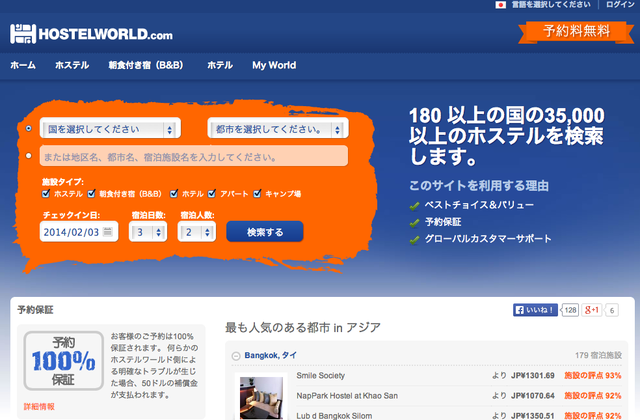640x420 pixels.
Task: Click the Facebook いいね! like button
Action: [x=535, y=310]
